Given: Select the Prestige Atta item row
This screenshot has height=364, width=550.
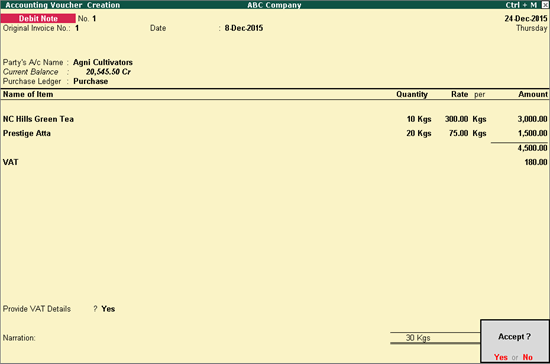Looking at the screenshot, I should point(275,133).
